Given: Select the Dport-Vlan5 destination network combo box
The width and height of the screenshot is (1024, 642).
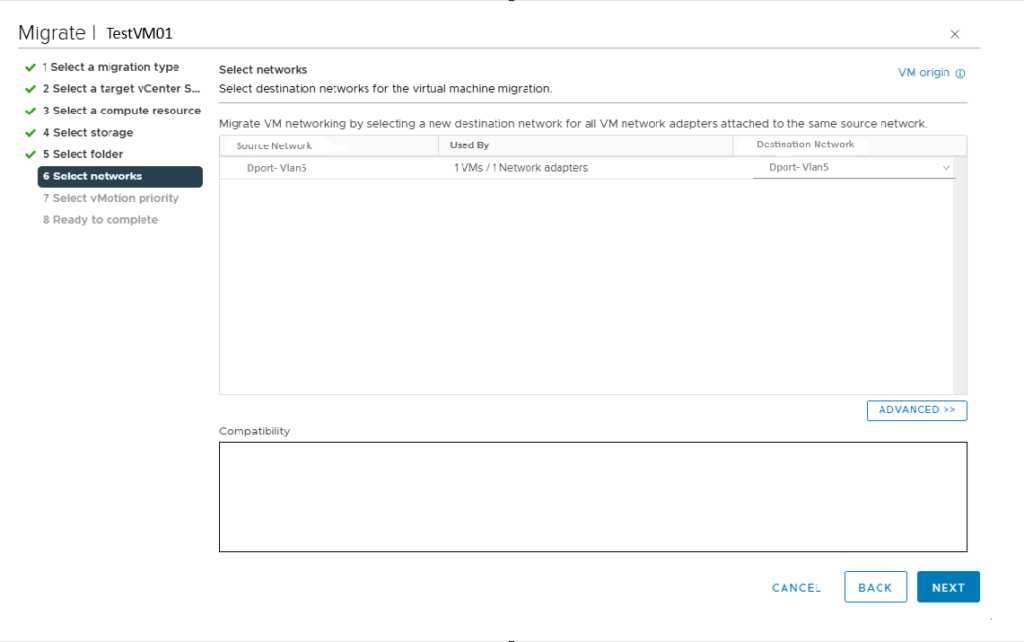Looking at the screenshot, I should coord(852,168).
